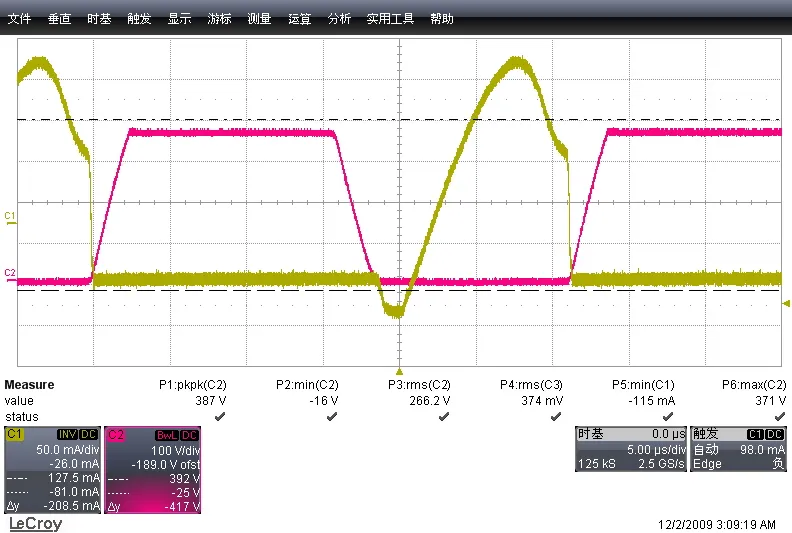Click the BwL indicator on C2

coord(167,435)
